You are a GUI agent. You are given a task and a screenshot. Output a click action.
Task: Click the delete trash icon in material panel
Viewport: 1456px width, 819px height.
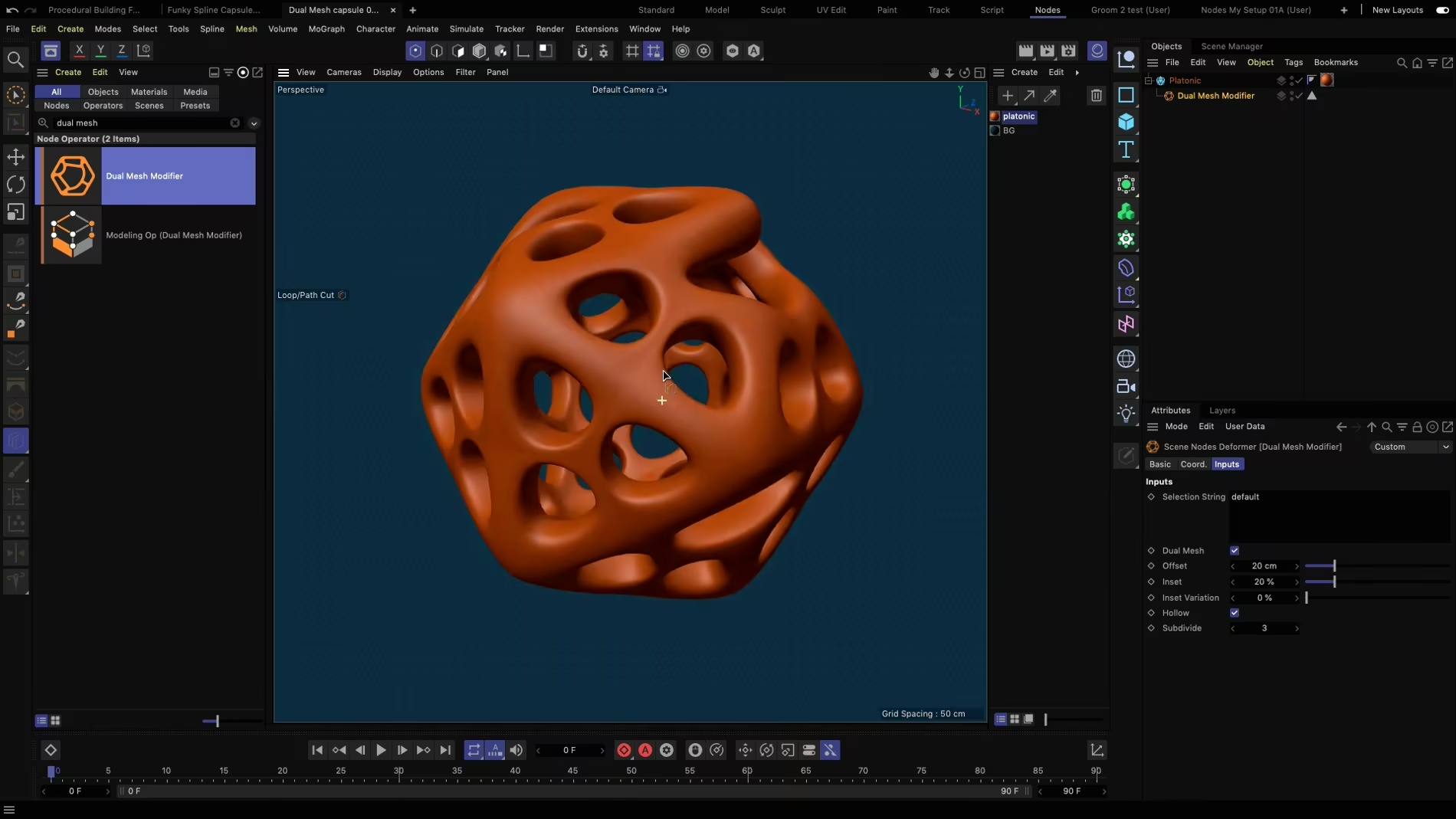[1096, 96]
